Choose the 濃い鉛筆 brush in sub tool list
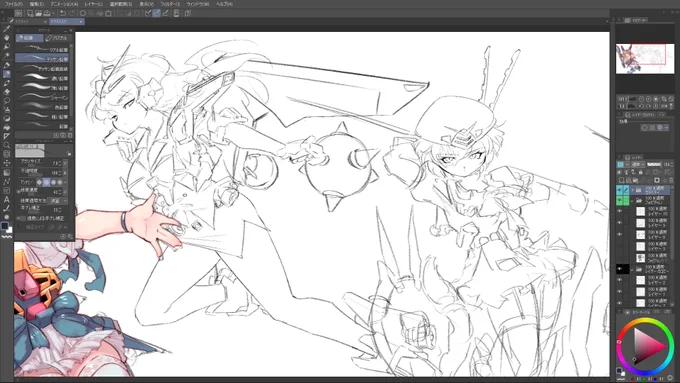Screen dimensions: 680x383 (x=42, y=78)
